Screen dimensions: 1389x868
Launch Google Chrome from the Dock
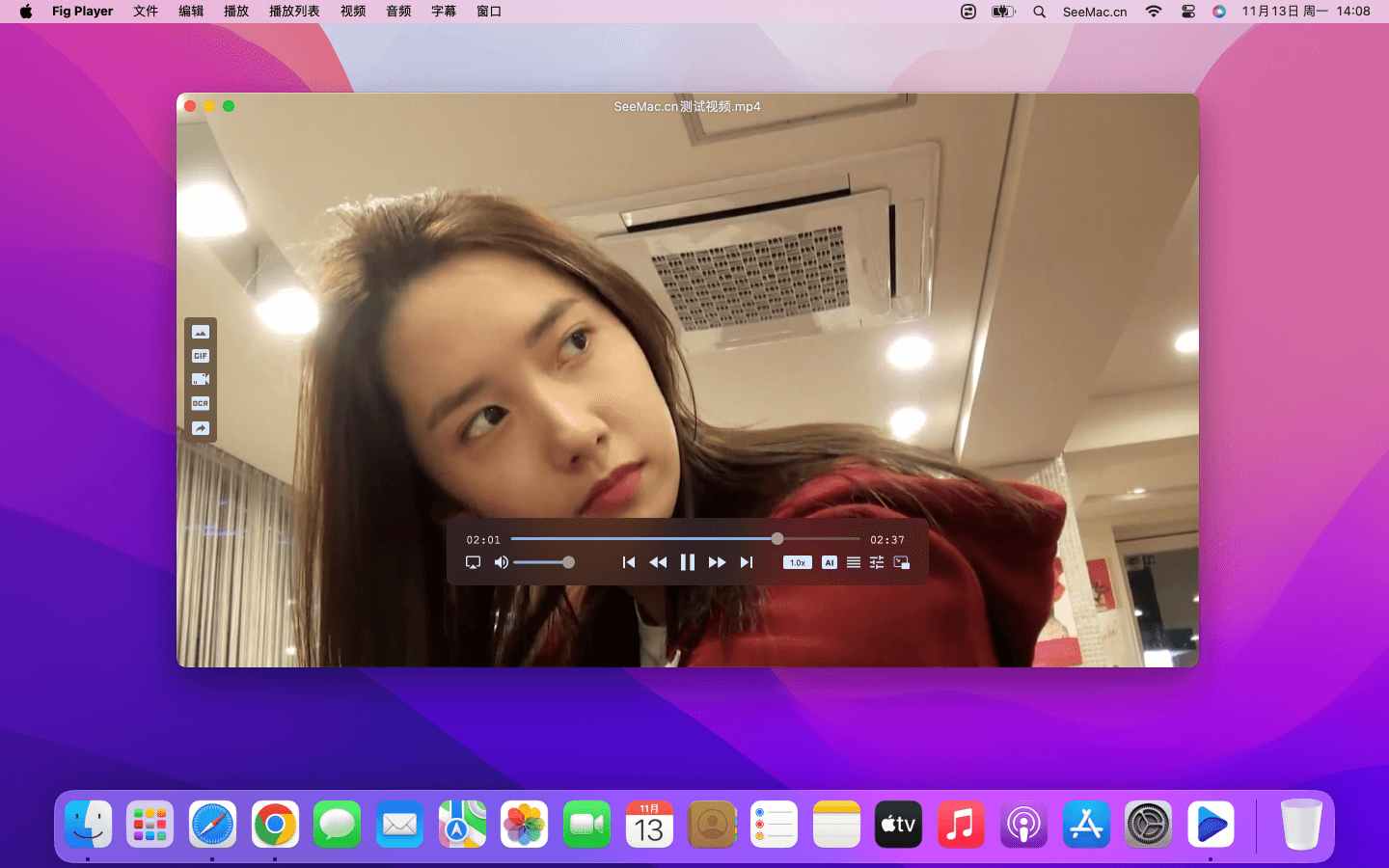275,825
